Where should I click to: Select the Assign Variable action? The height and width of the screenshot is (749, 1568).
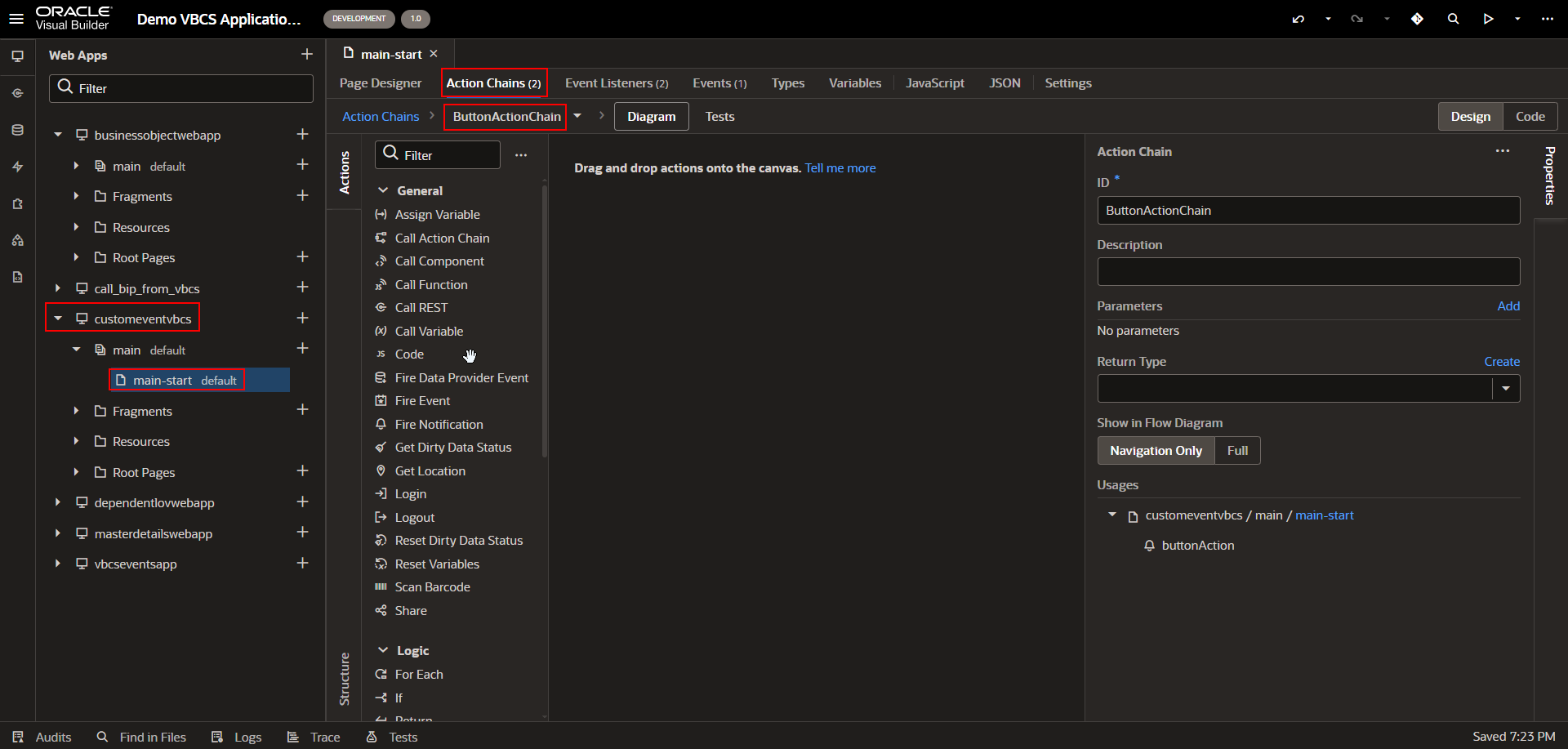pyautogui.click(x=437, y=215)
